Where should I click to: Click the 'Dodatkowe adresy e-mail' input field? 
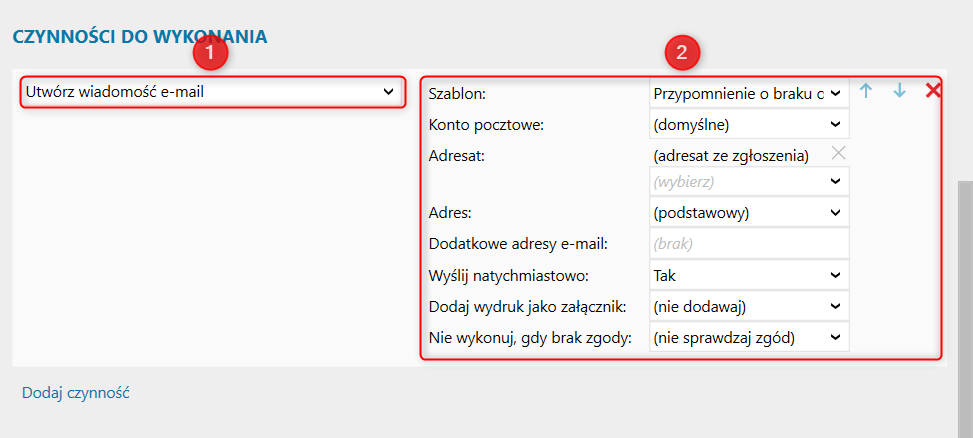(x=748, y=243)
